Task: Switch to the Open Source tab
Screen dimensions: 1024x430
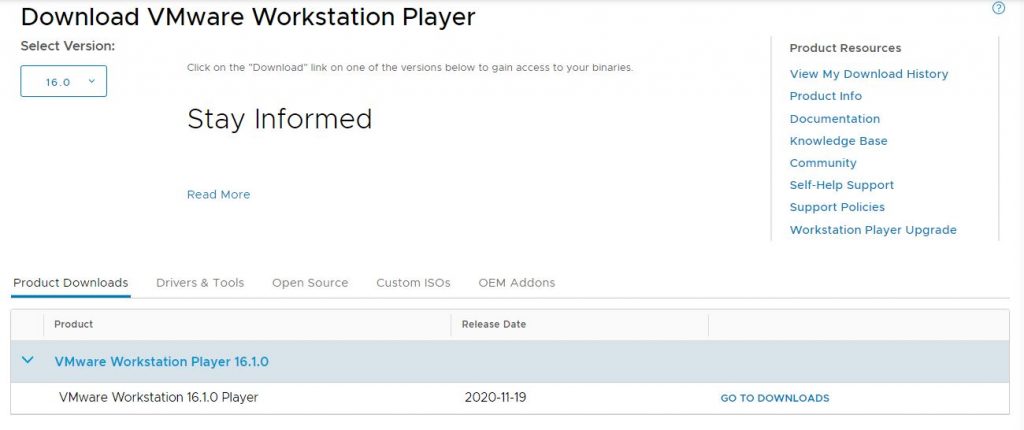Action: click(310, 283)
